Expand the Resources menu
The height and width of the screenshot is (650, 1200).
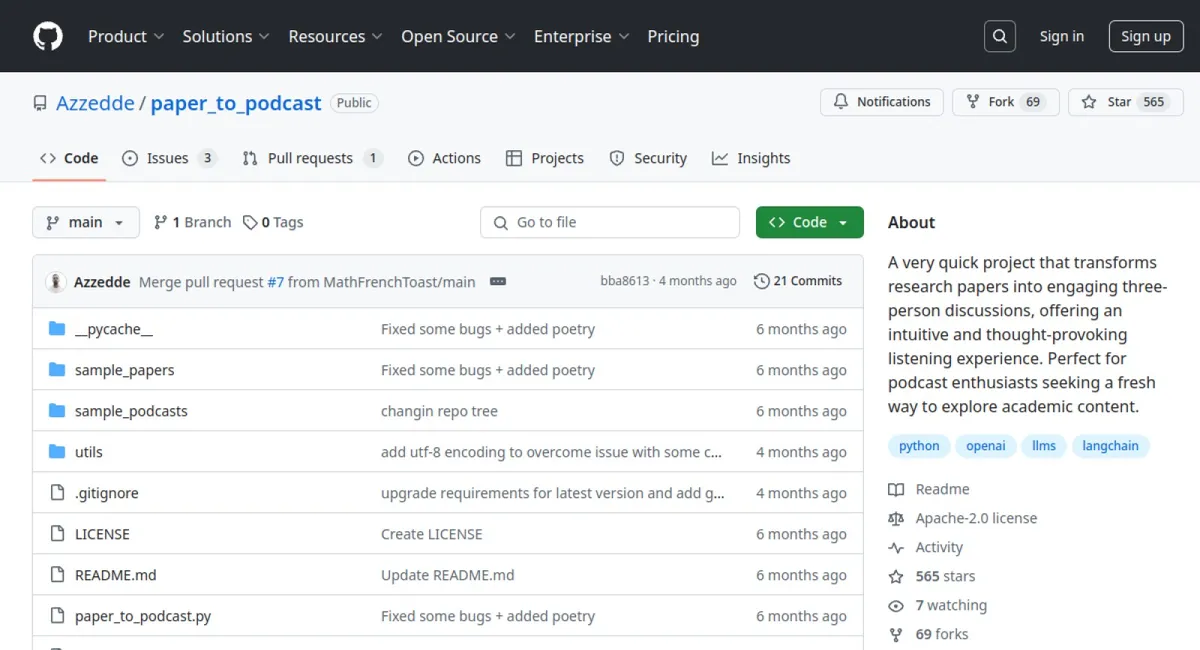[336, 36]
